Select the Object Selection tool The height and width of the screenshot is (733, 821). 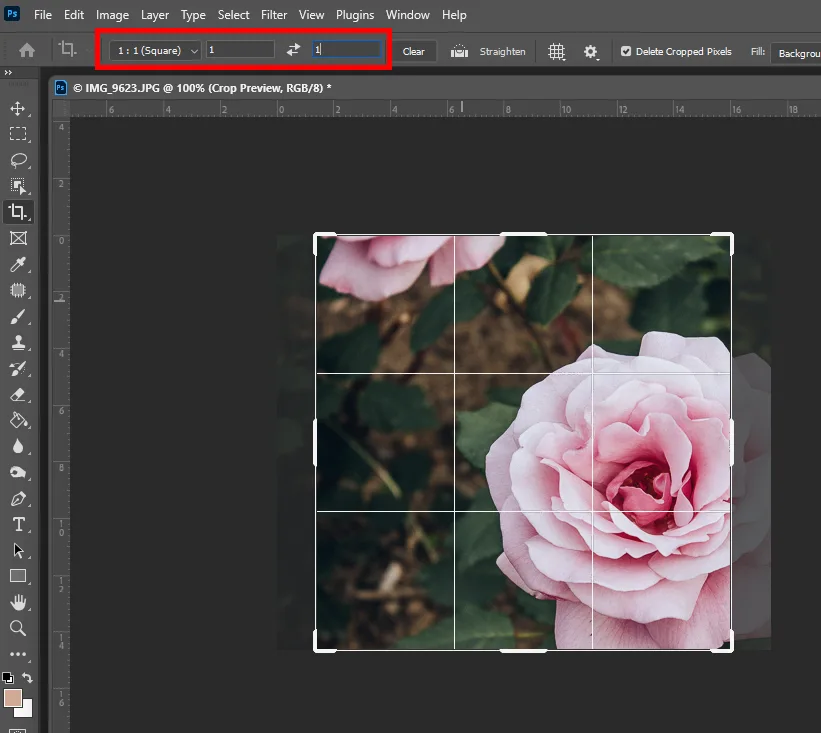point(18,186)
